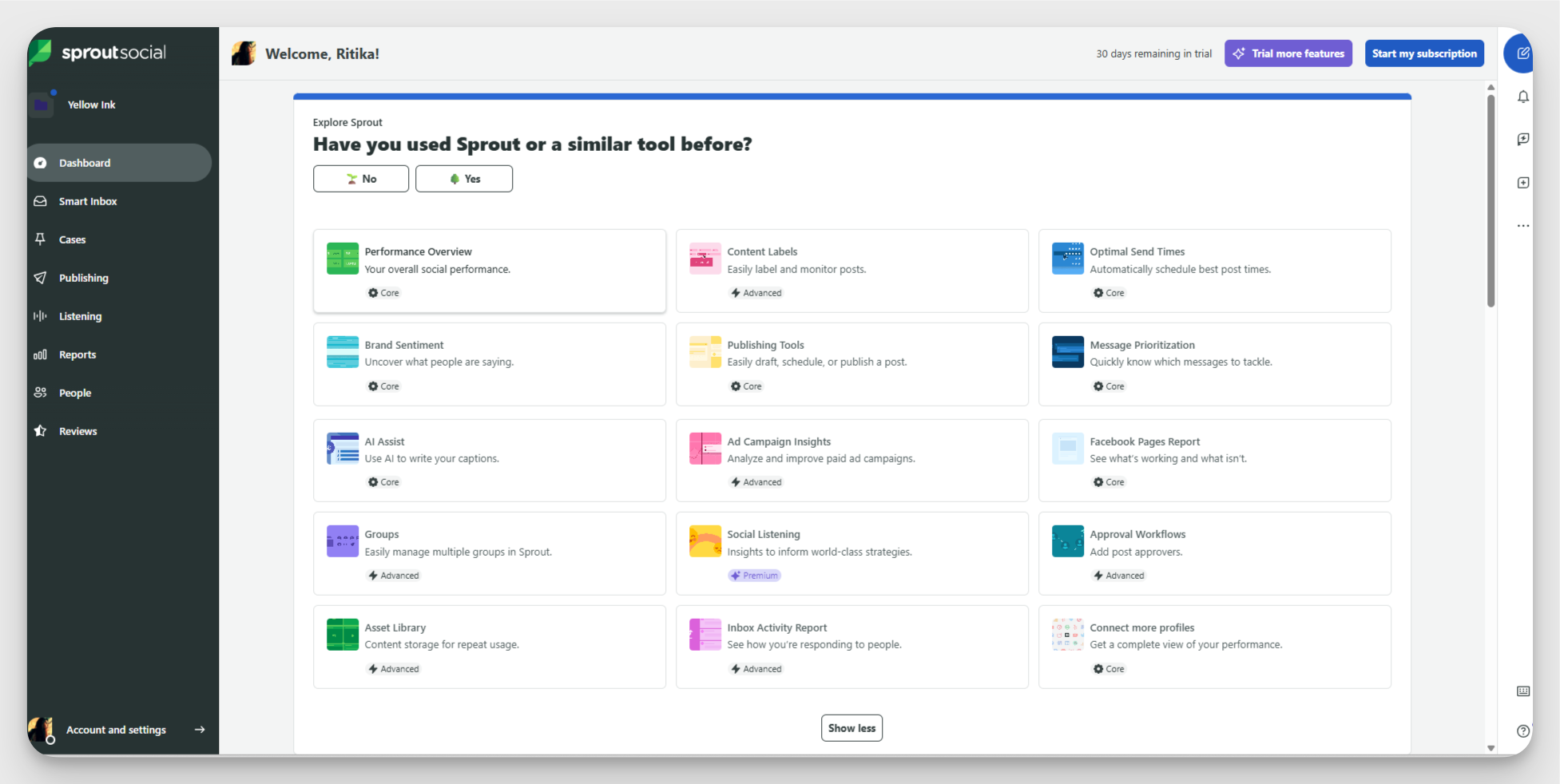Open the Optimal Send Times card
1560x784 pixels.
(1215, 271)
